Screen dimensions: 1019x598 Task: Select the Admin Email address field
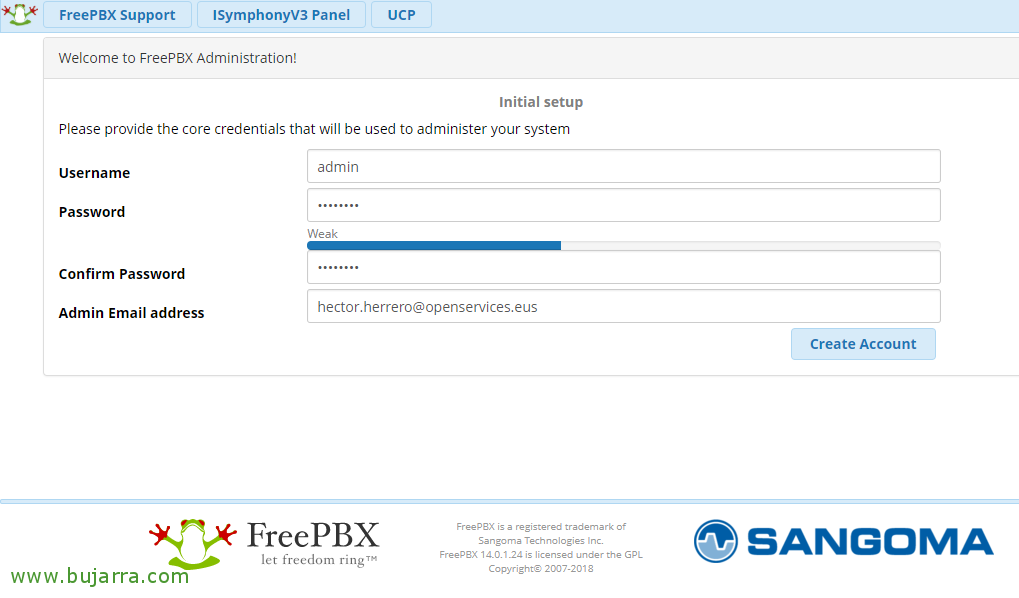[624, 306]
